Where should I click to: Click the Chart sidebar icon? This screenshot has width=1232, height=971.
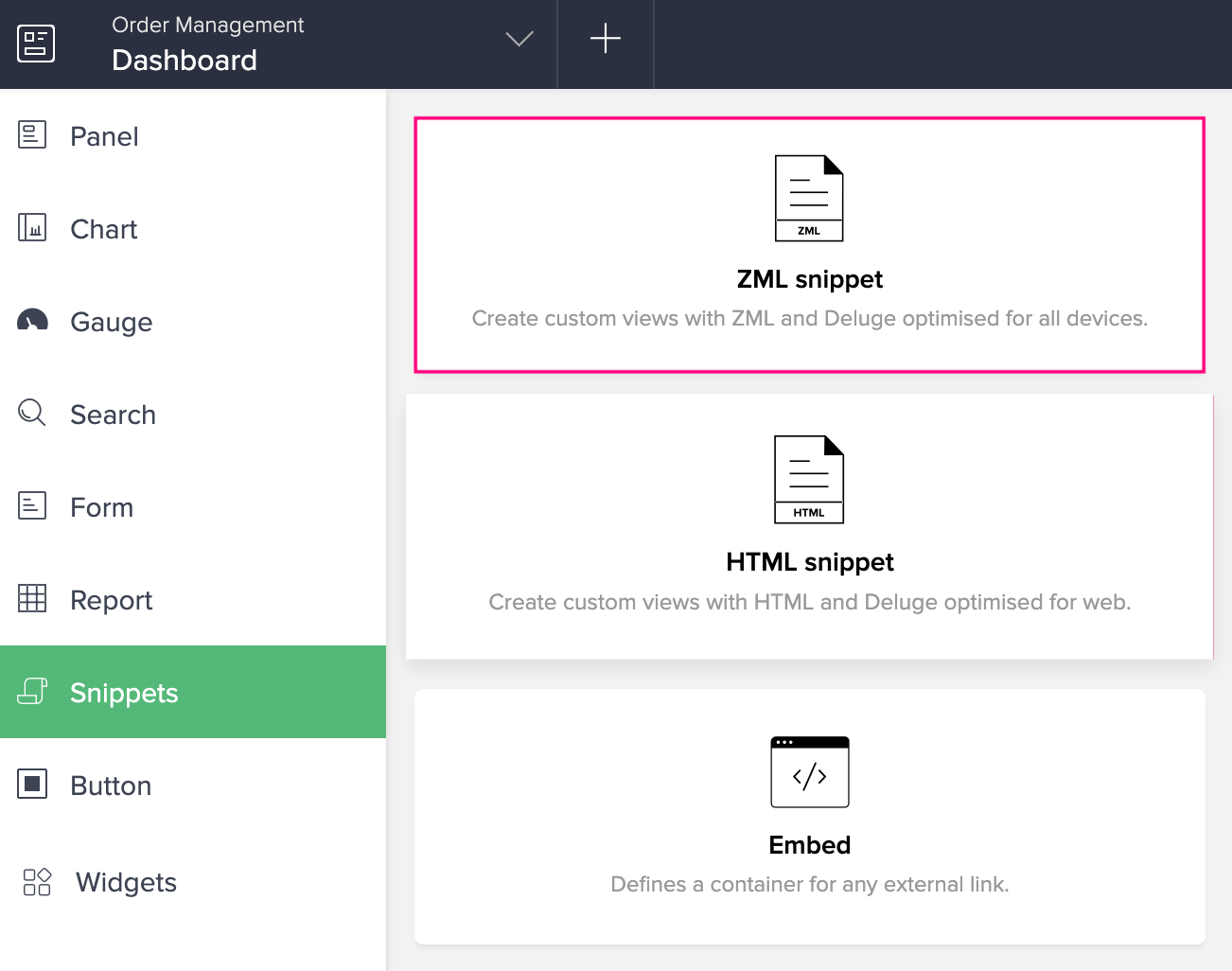[32, 228]
